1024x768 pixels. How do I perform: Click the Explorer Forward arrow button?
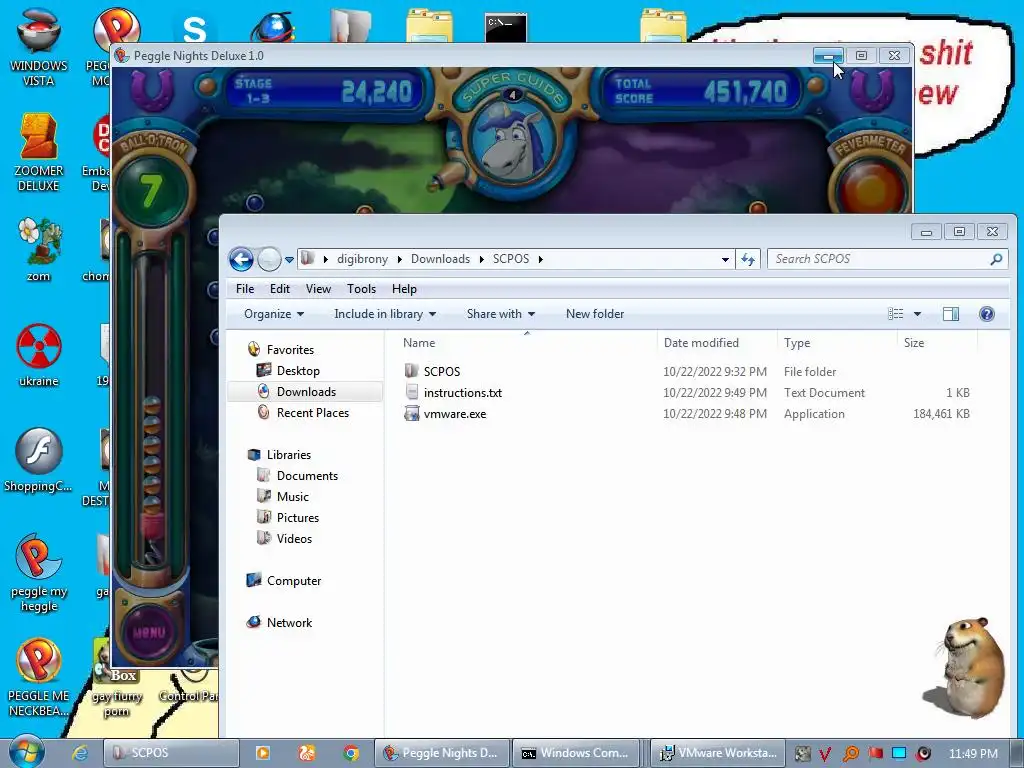pos(269,260)
